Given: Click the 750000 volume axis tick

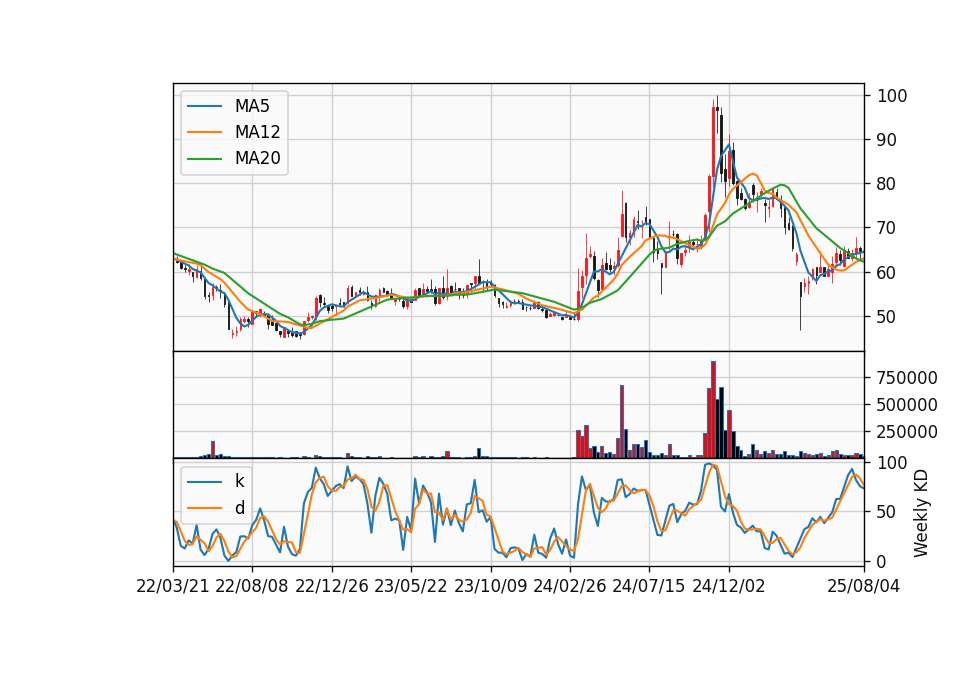Looking at the screenshot, I should (907, 378).
